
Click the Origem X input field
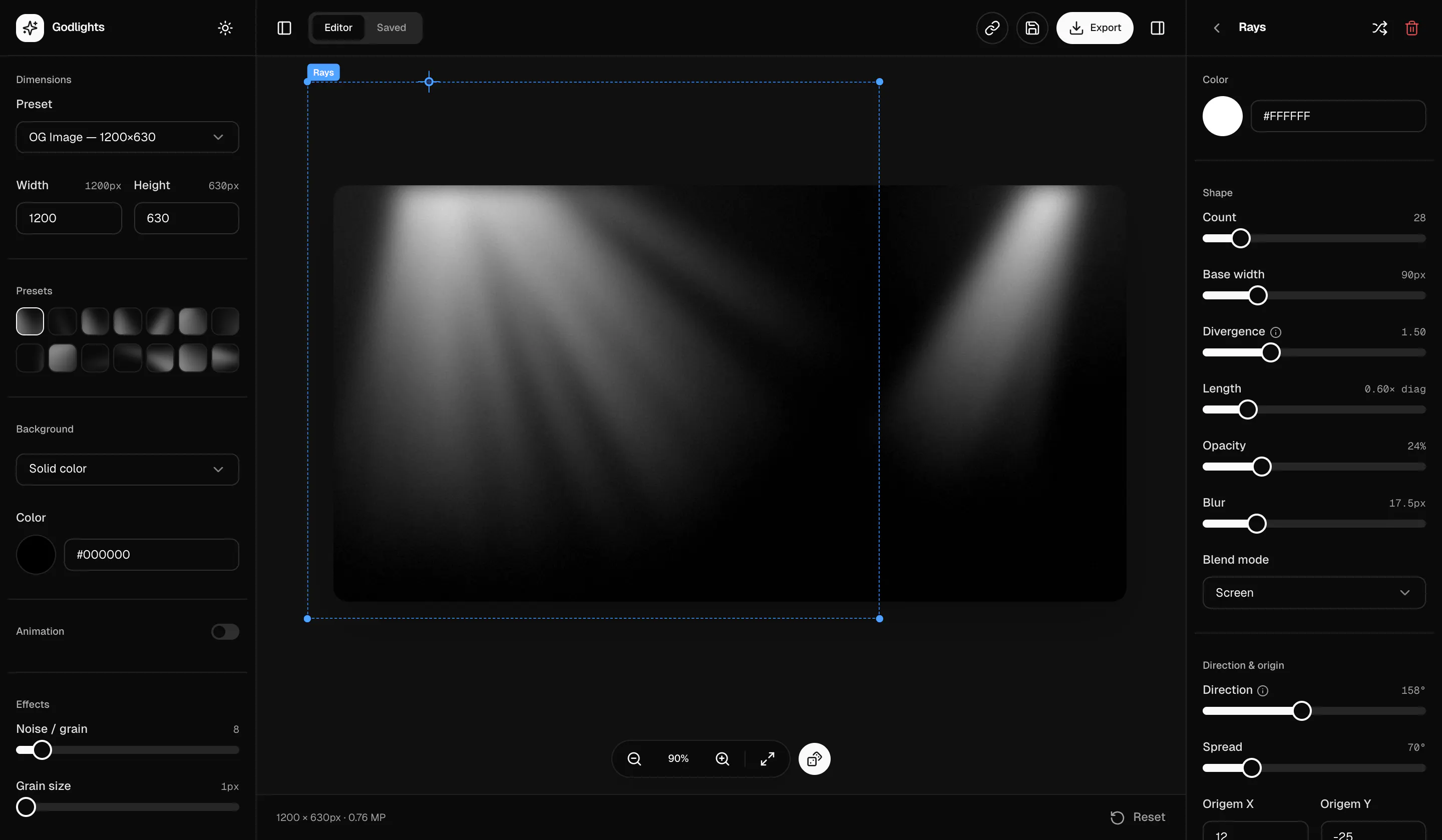1255,831
